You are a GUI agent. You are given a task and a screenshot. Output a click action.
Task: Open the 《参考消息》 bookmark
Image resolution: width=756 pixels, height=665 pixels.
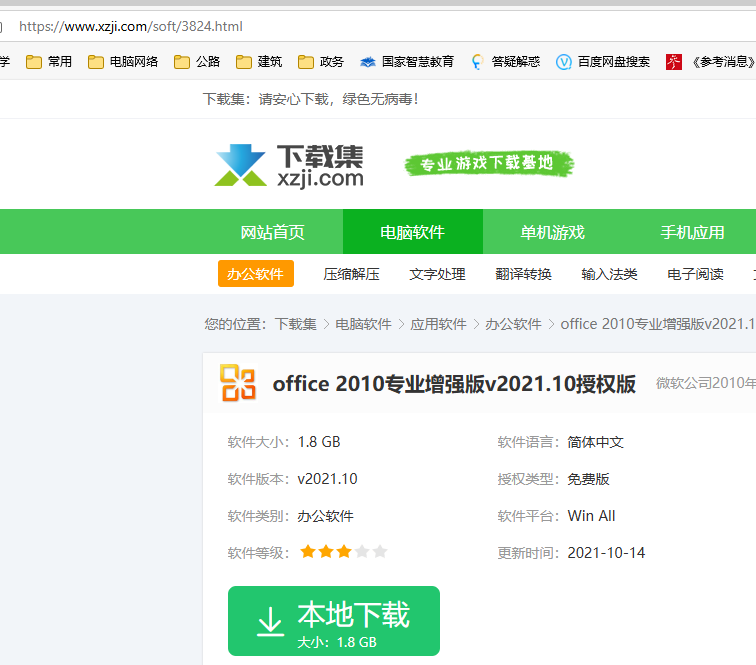click(710, 62)
